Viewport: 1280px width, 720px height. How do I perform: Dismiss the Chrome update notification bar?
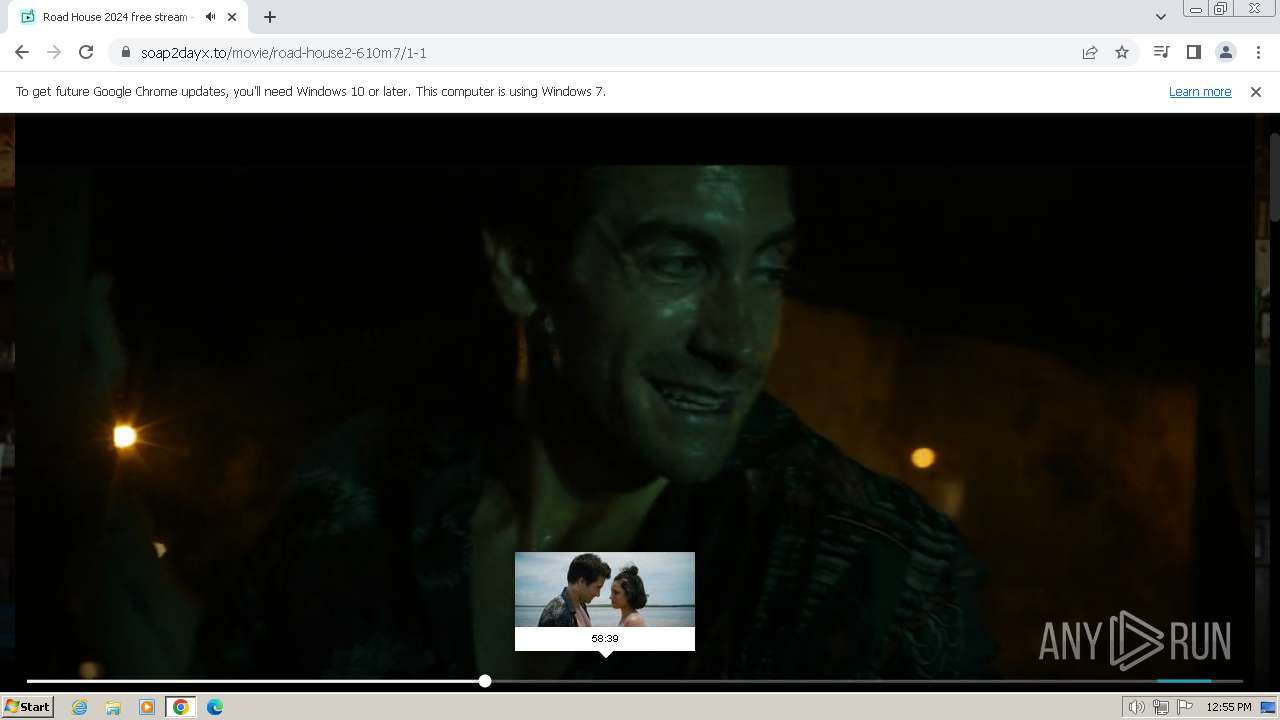point(1256,91)
